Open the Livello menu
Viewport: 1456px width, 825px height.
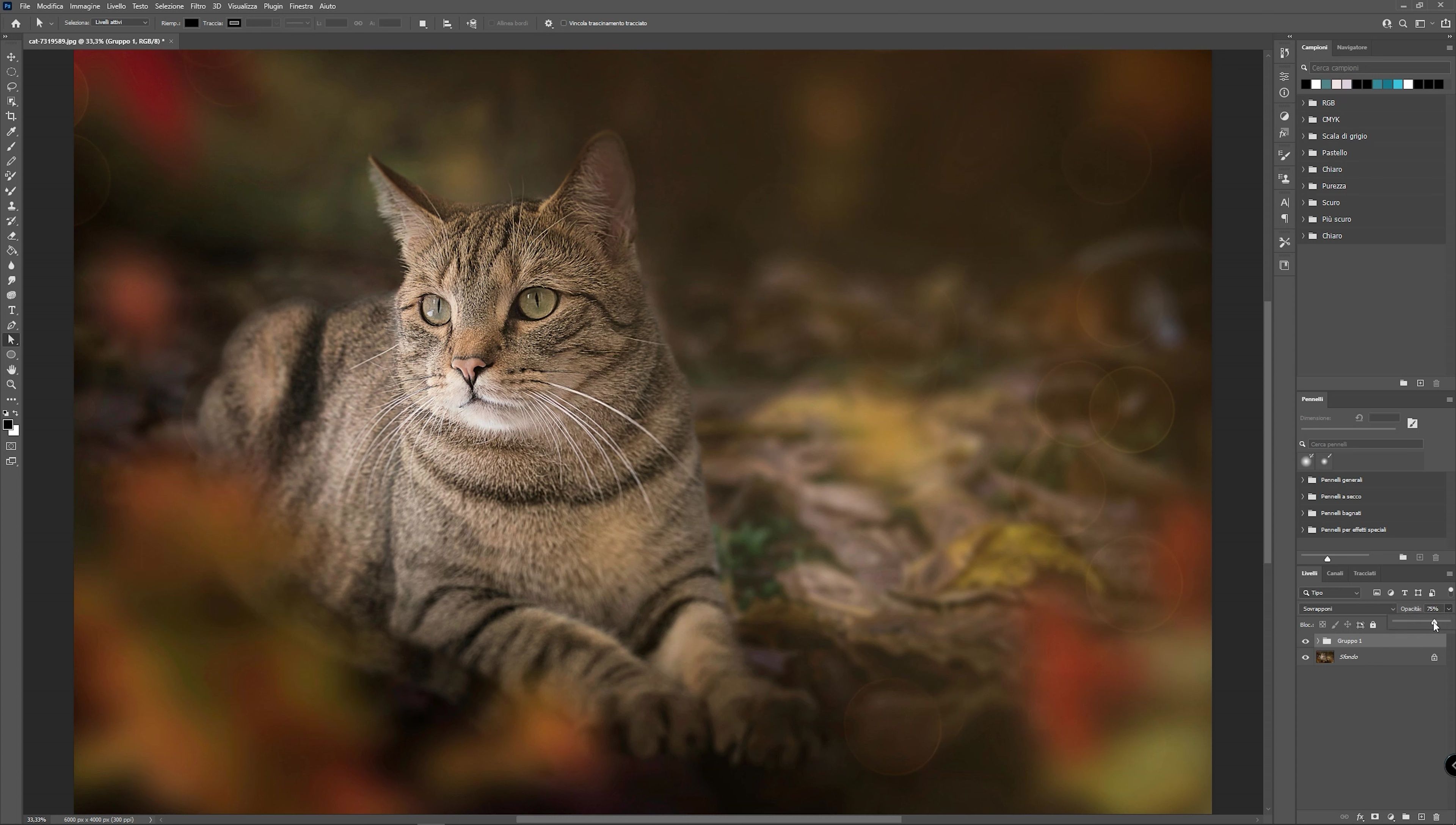(x=116, y=6)
